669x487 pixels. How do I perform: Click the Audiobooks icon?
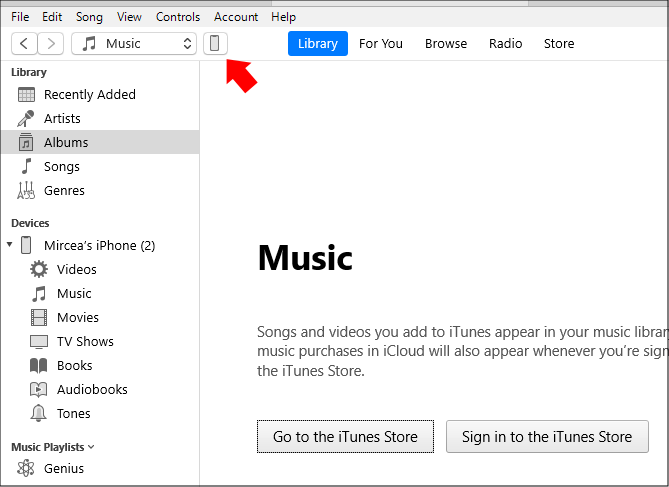tap(38, 390)
